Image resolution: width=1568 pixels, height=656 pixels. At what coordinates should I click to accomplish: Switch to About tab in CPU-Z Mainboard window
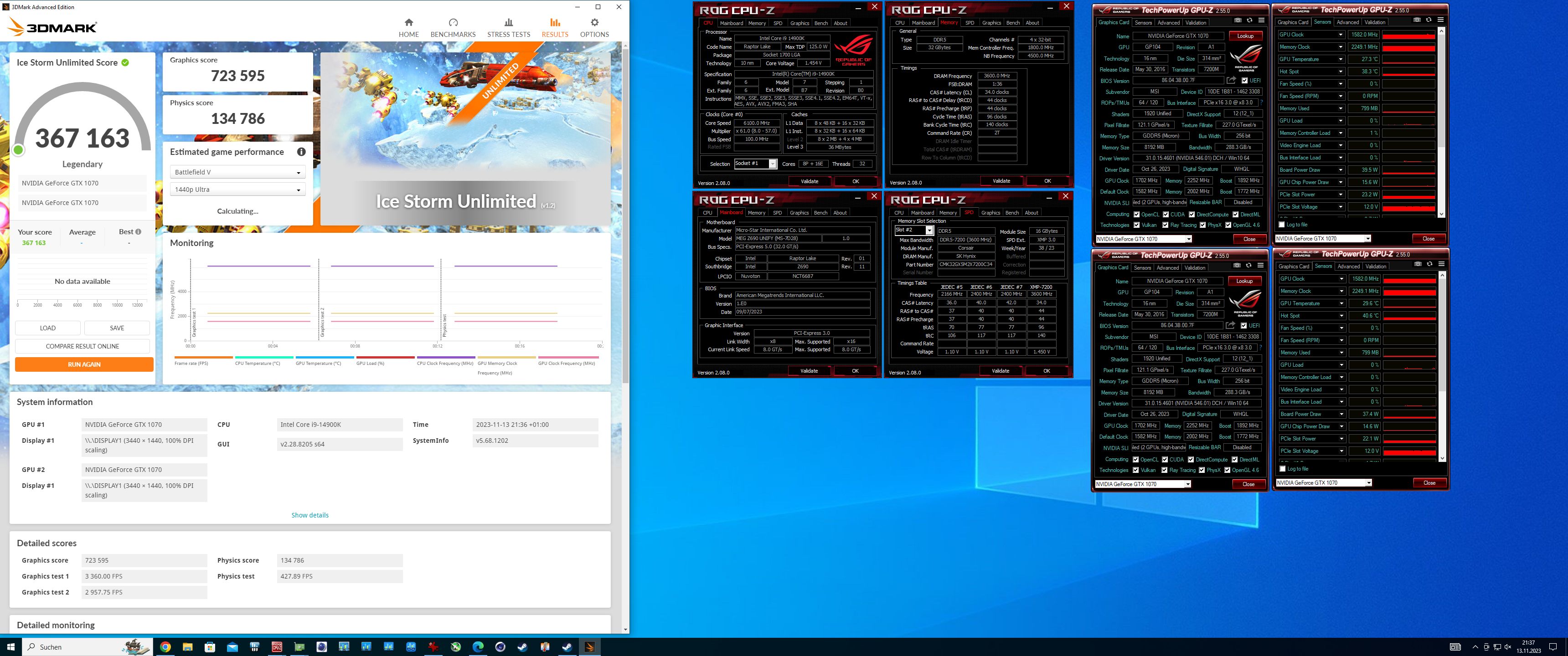pos(840,213)
